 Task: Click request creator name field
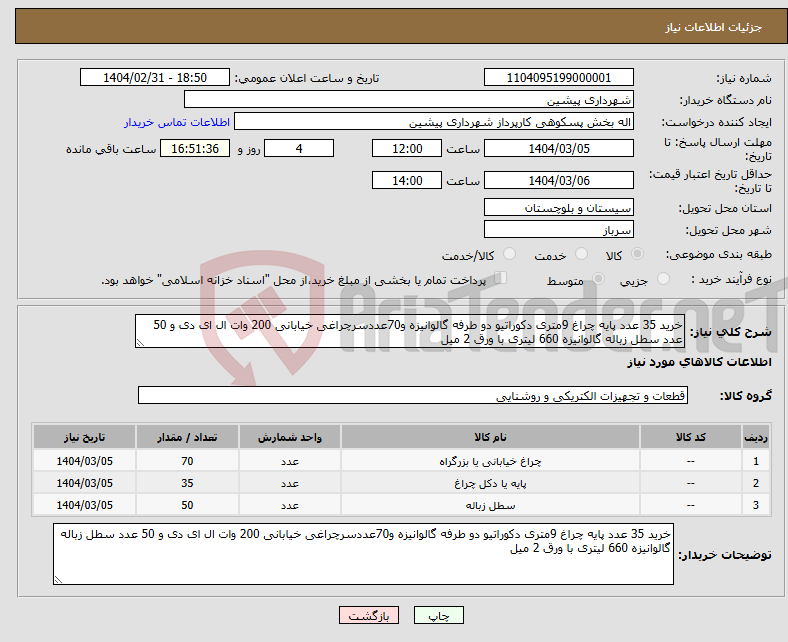pos(434,122)
